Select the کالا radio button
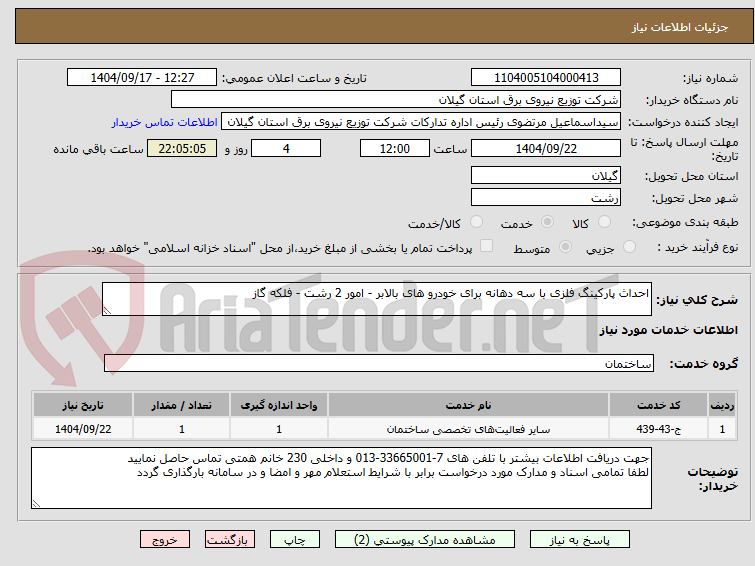 click(x=604, y=222)
